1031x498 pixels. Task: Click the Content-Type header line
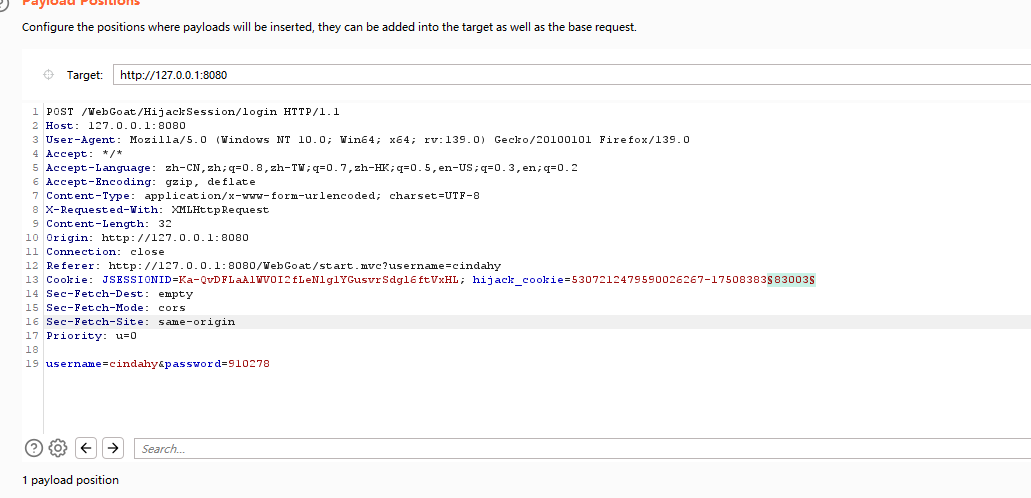[262, 196]
